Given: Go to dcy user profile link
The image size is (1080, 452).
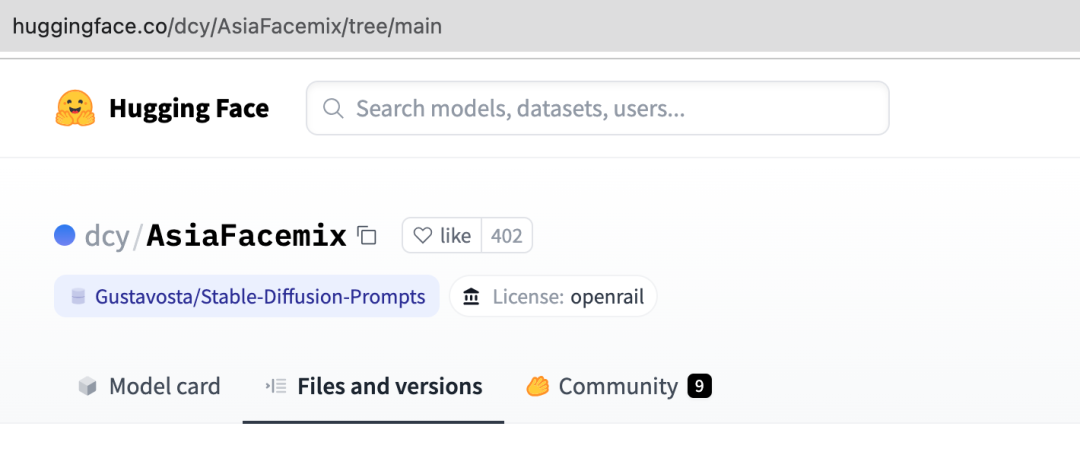Looking at the screenshot, I should (107, 236).
